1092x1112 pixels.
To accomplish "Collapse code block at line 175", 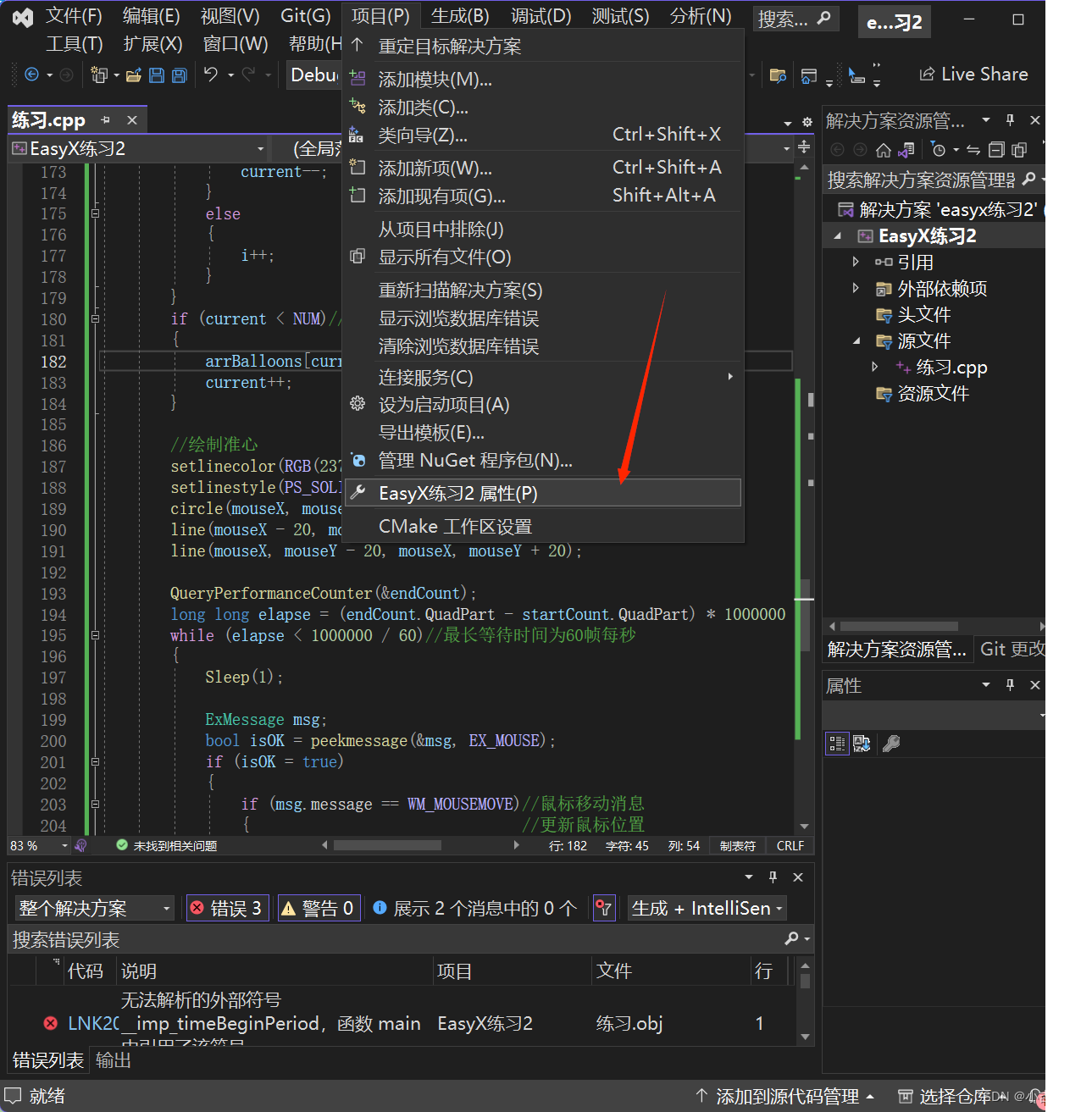I will pyautogui.click(x=95, y=213).
